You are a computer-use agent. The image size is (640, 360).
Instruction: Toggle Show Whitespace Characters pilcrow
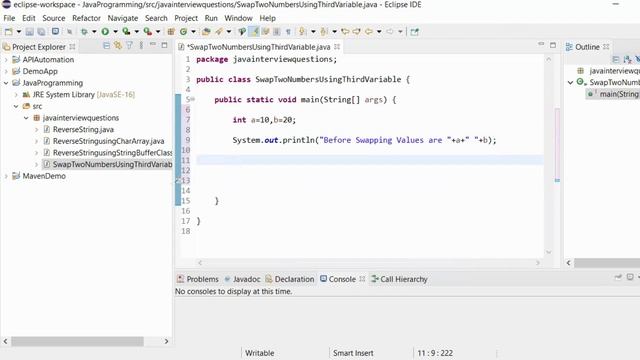[x=288, y=31]
